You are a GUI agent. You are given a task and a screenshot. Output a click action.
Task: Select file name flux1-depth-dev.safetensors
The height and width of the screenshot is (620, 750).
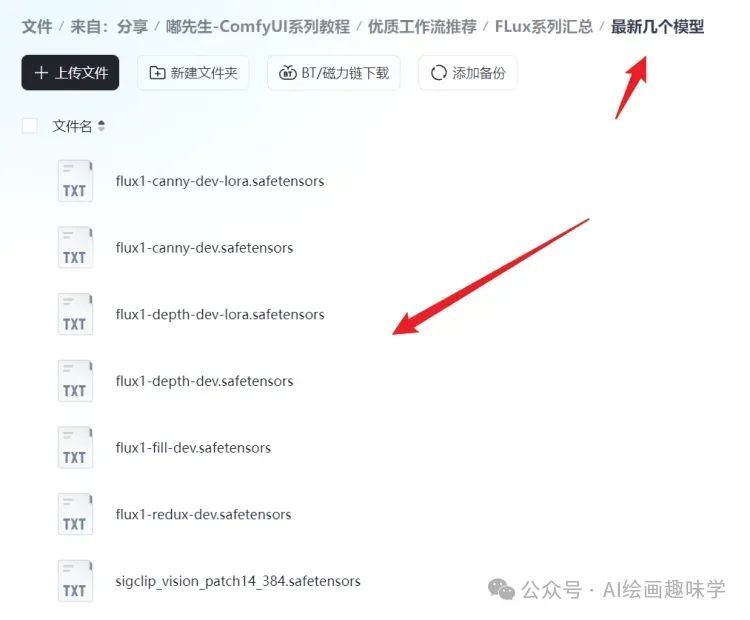(204, 381)
